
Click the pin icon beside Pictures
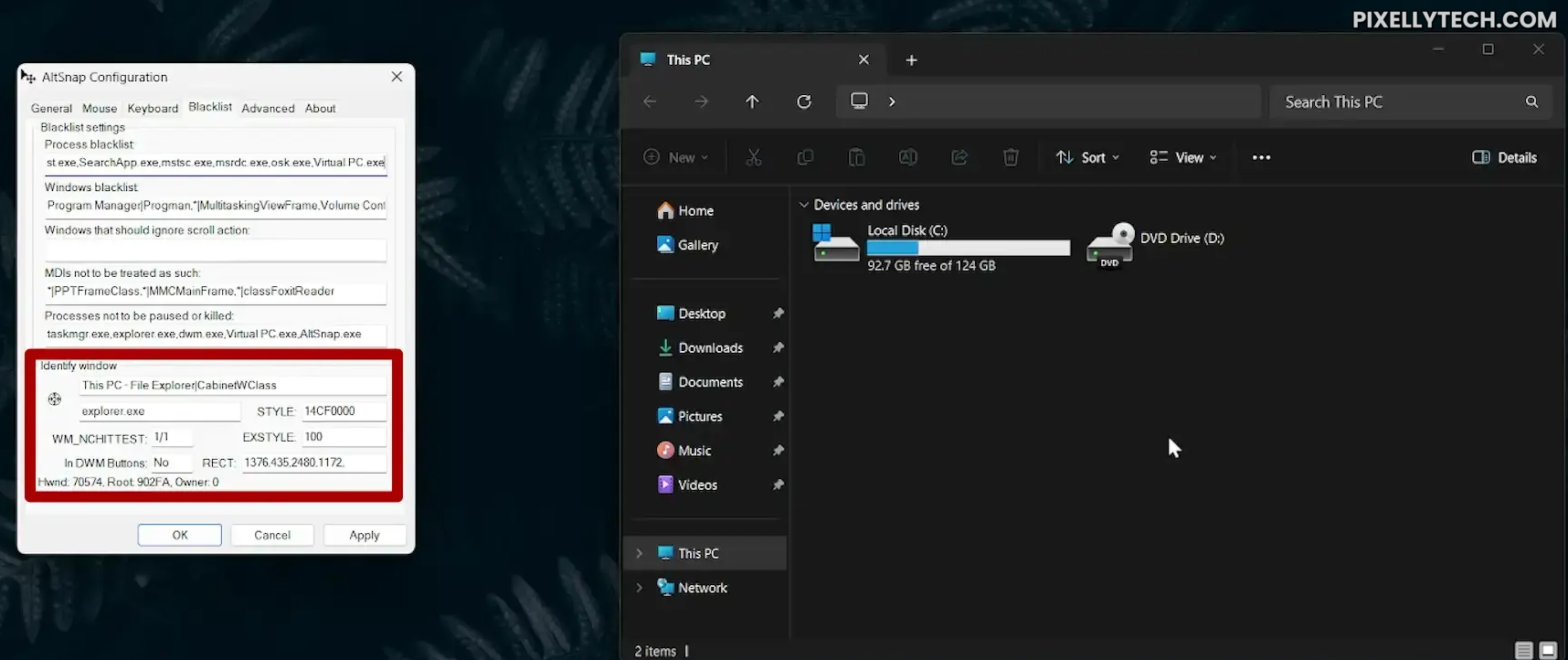tap(779, 416)
